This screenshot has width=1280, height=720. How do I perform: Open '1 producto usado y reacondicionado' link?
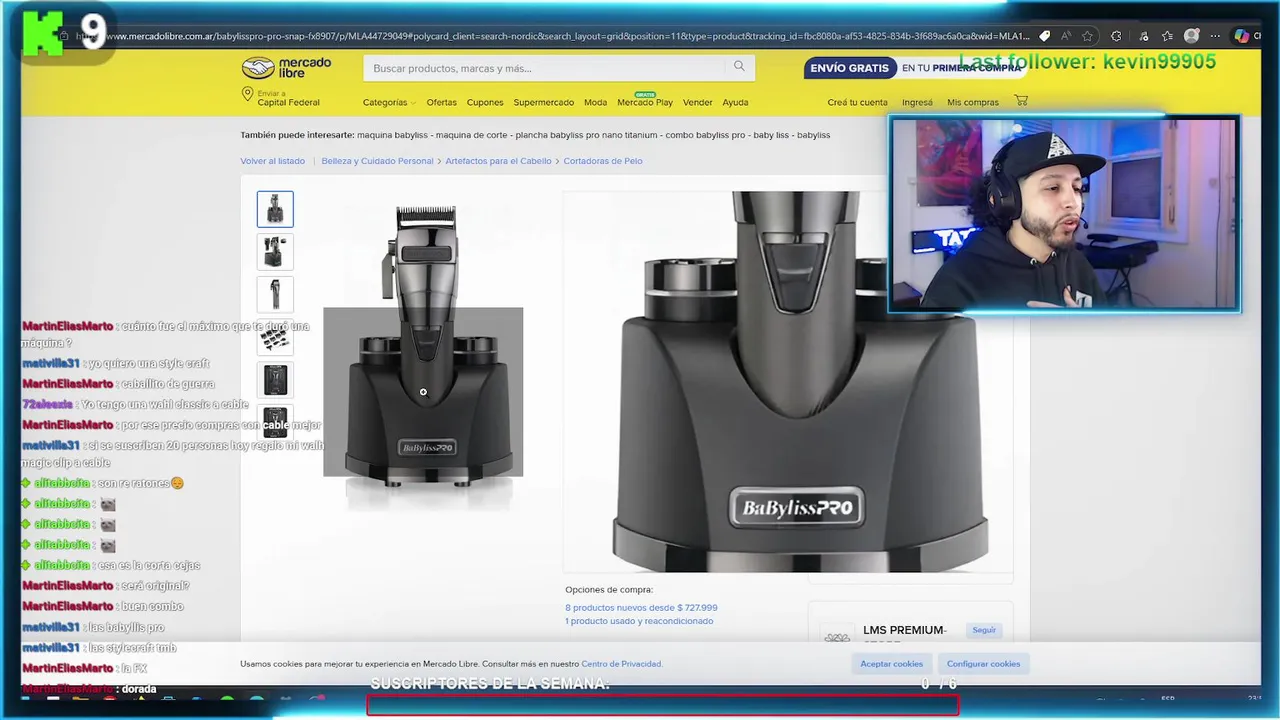639,621
